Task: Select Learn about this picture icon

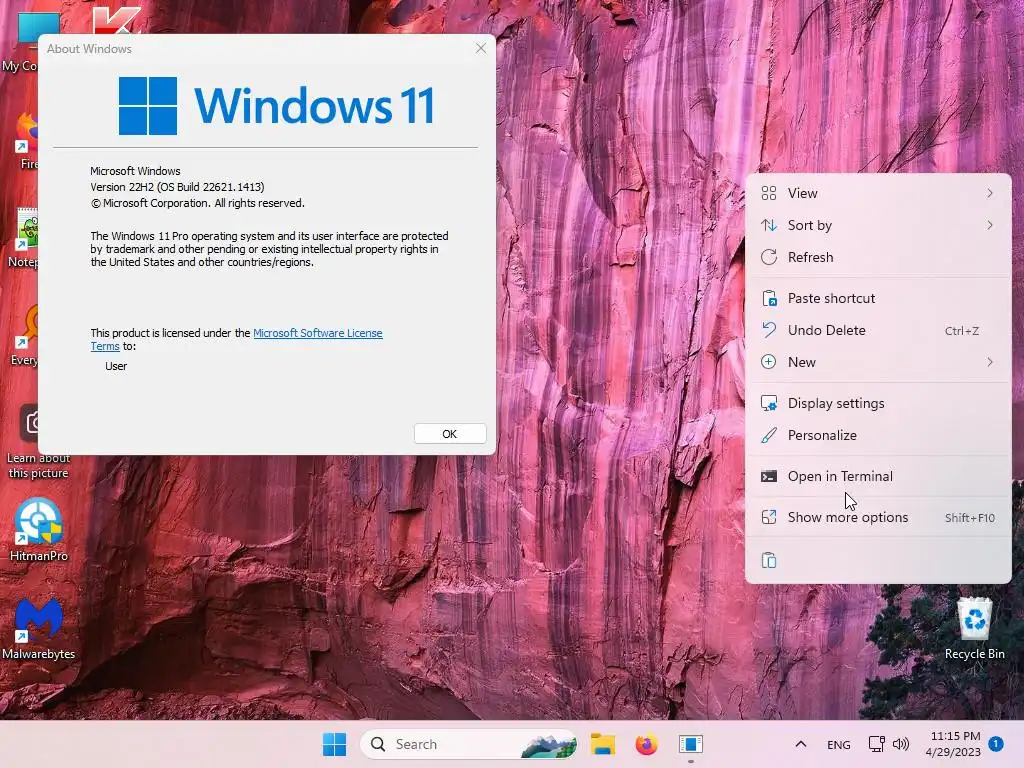Action: point(39,443)
